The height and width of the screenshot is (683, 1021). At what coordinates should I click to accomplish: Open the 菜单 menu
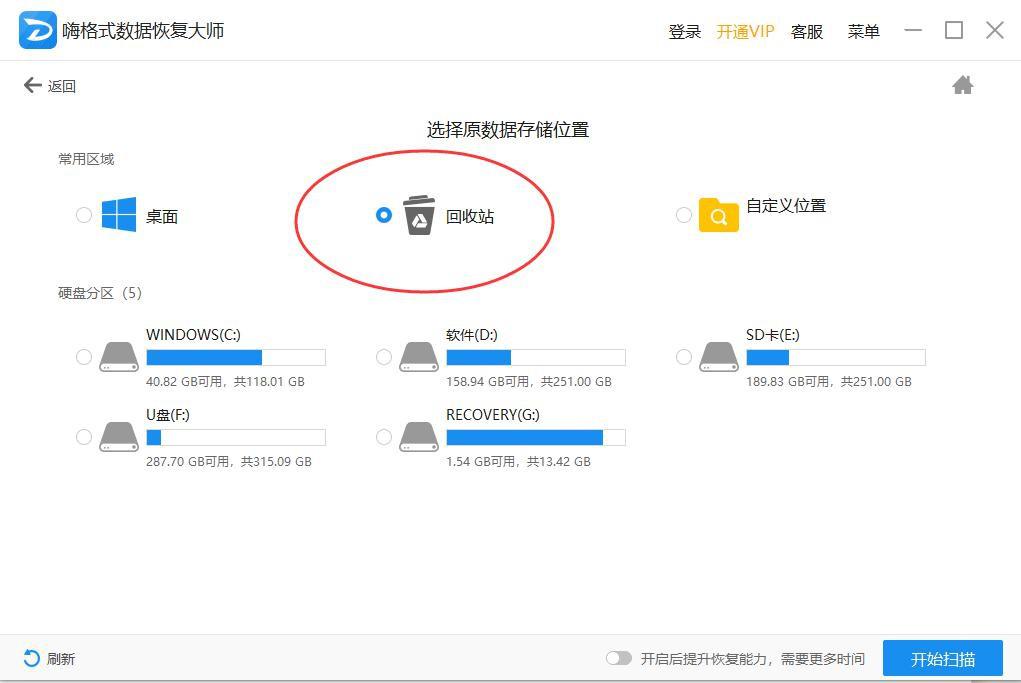pyautogui.click(x=862, y=31)
